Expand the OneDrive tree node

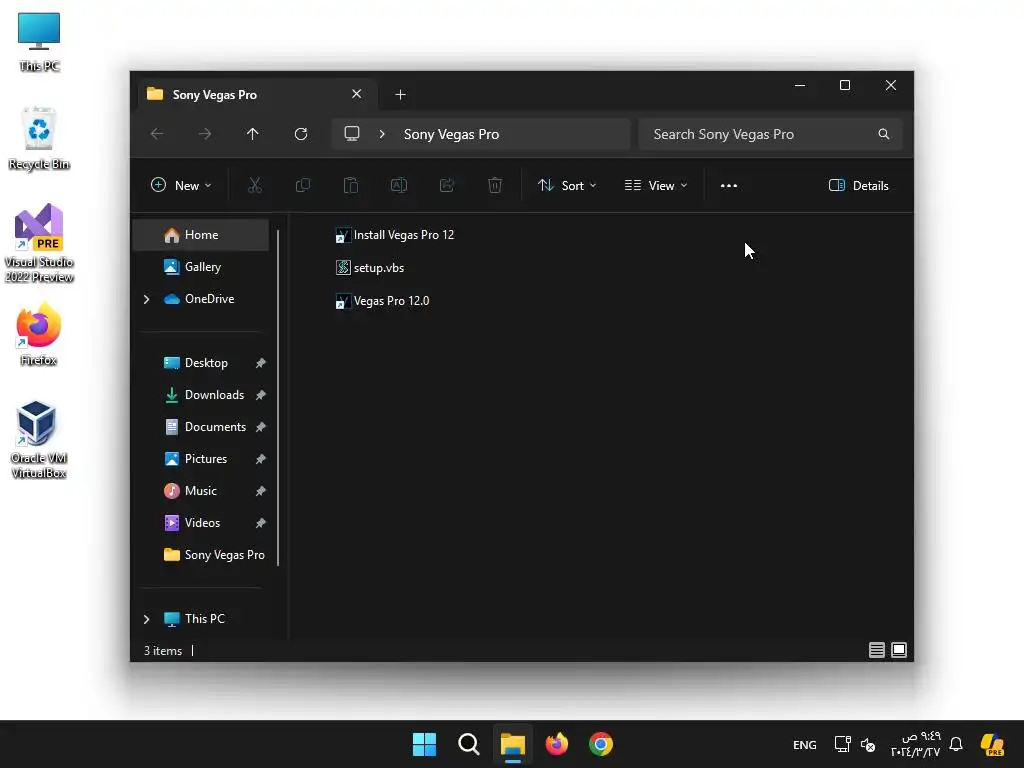point(146,299)
